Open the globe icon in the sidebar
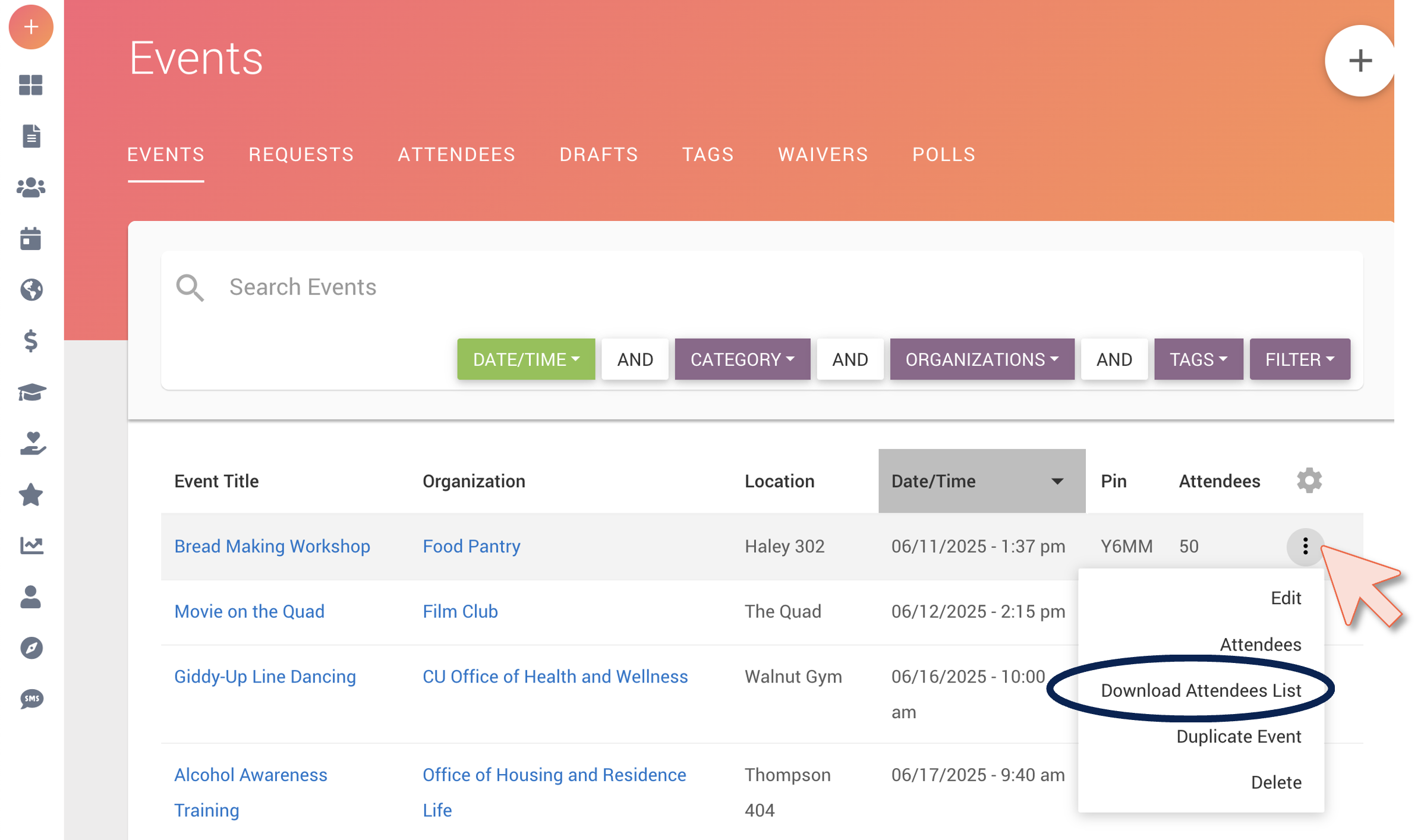 pyautogui.click(x=31, y=290)
